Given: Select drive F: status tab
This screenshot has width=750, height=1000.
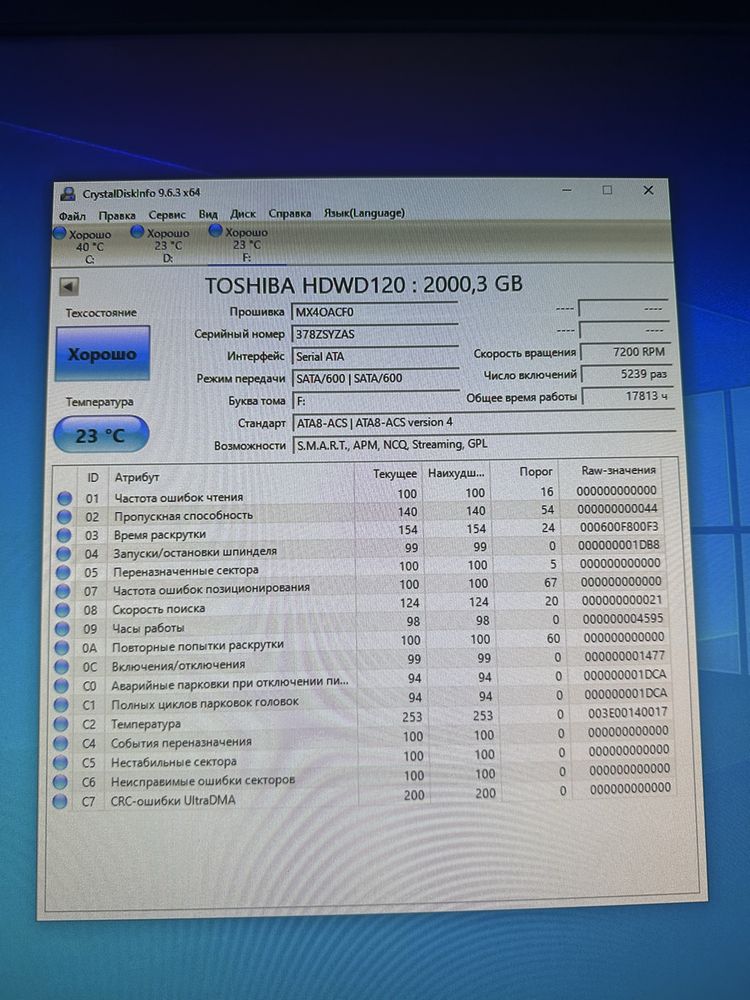Looking at the screenshot, I should click(246, 244).
